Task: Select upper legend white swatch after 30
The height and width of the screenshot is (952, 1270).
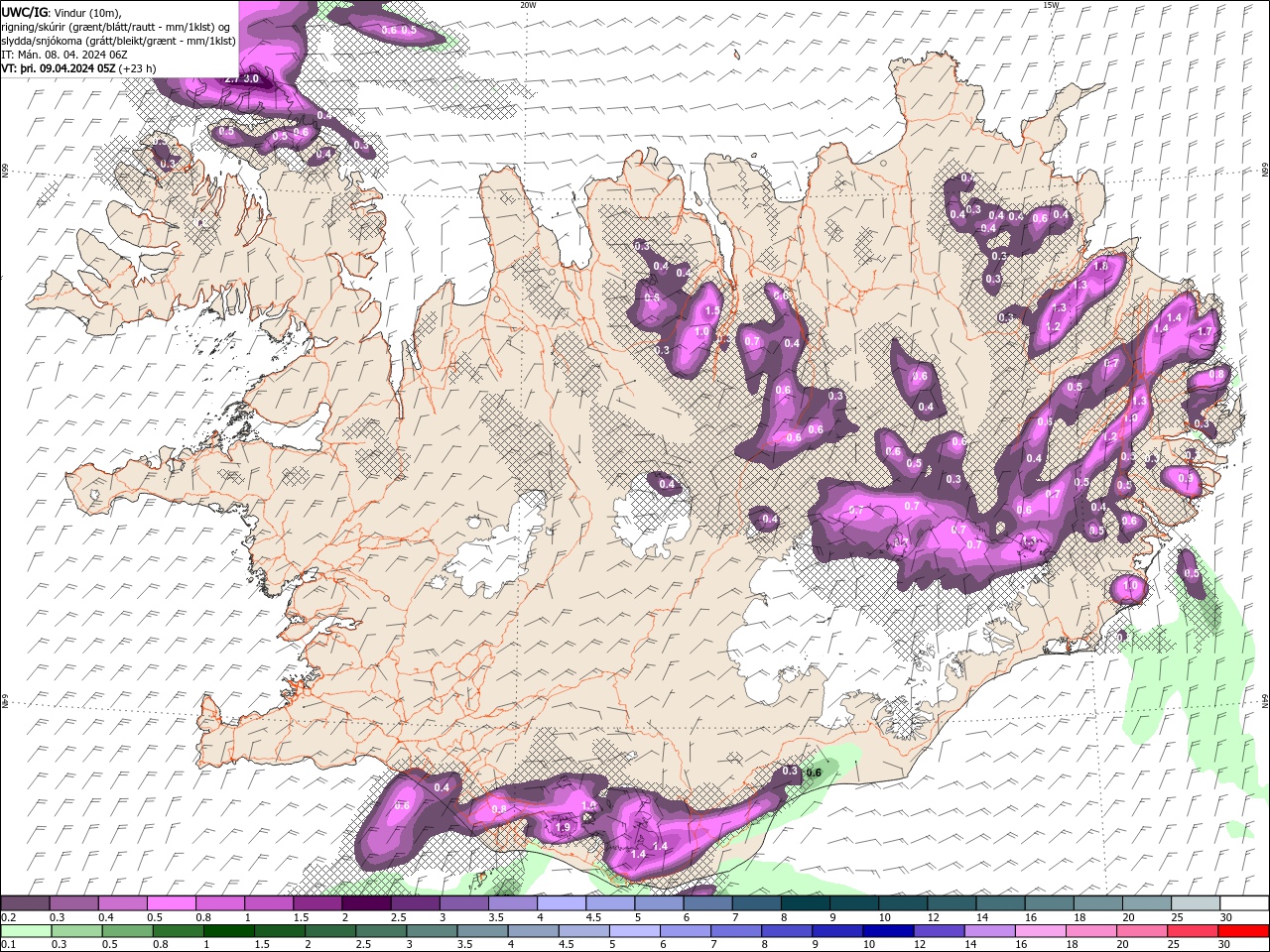Action: point(1244,903)
